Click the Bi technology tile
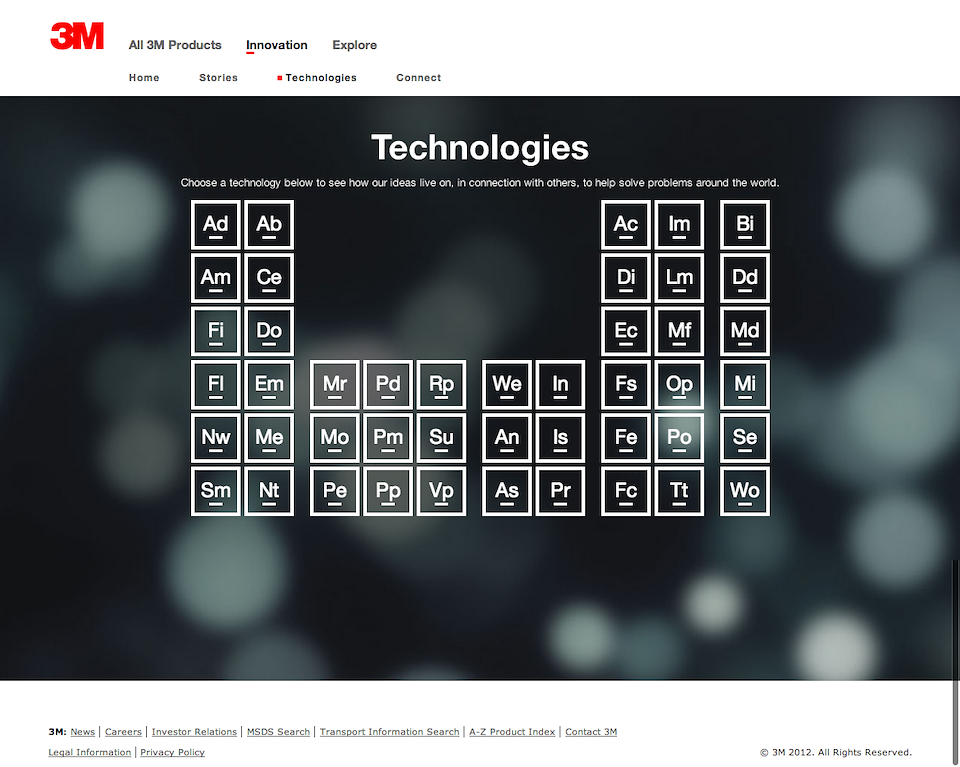 point(744,225)
